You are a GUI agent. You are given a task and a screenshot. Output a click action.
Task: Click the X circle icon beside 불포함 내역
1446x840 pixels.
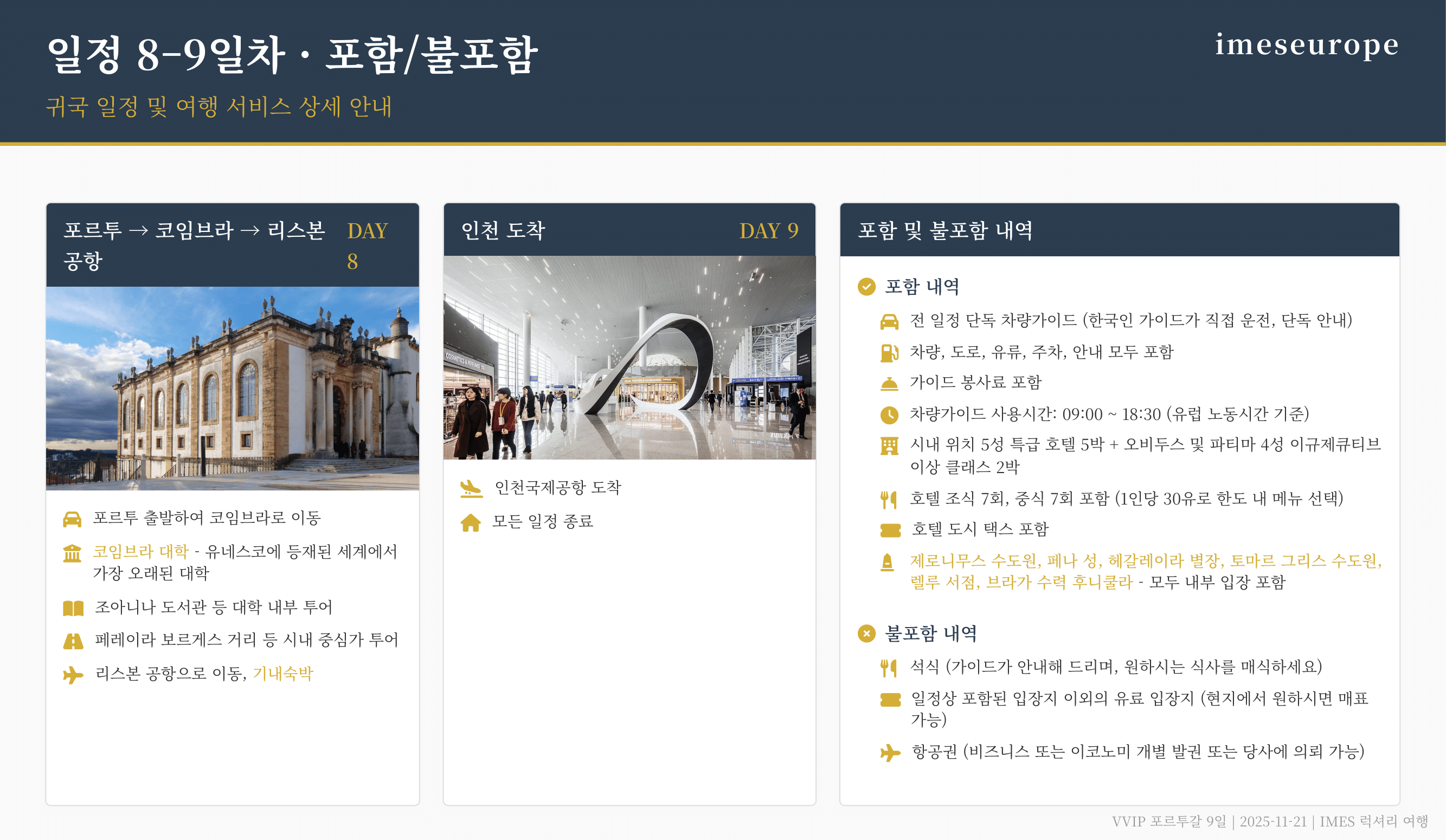tap(866, 634)
